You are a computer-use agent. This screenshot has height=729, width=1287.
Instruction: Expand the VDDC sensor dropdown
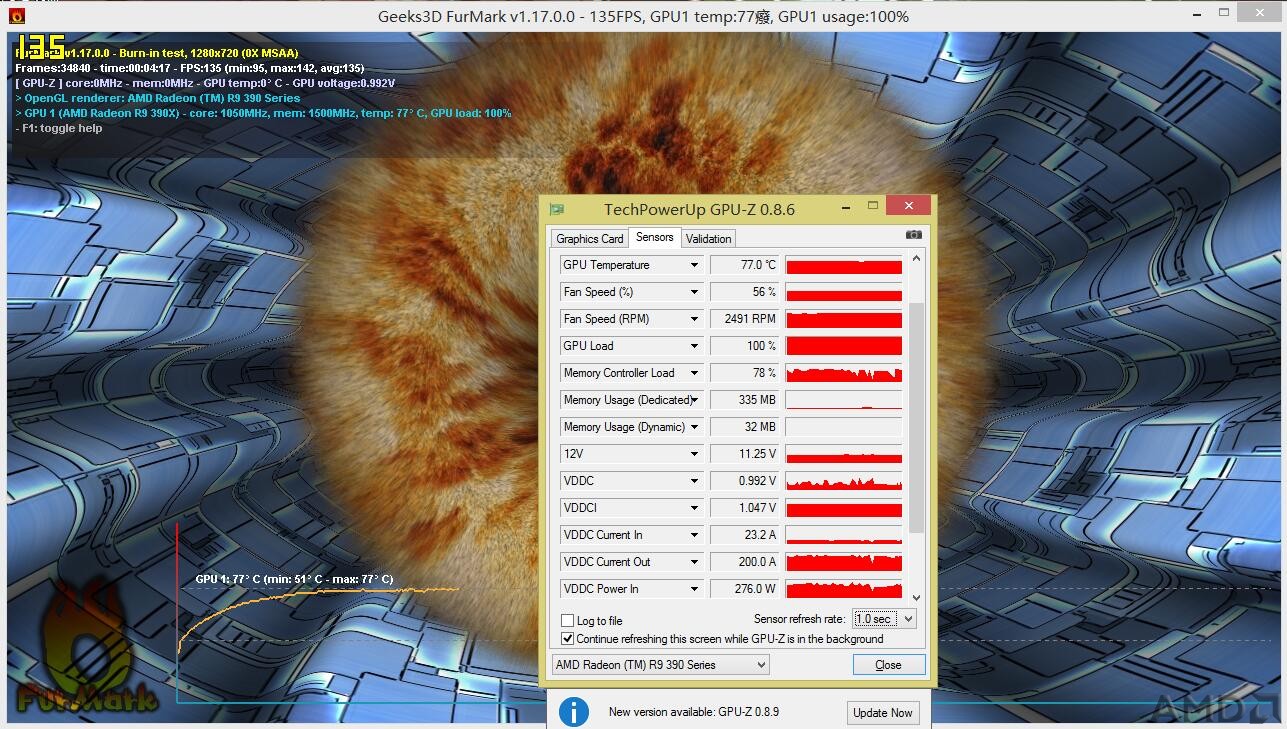[x=694, y=481]
